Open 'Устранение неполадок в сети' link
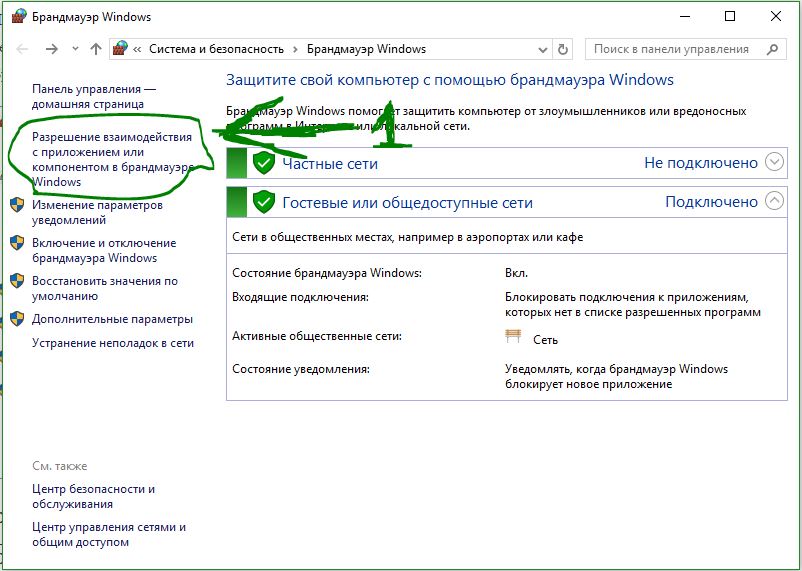The height and width of the screenshot is (571, 802). (x=113, y=343)
